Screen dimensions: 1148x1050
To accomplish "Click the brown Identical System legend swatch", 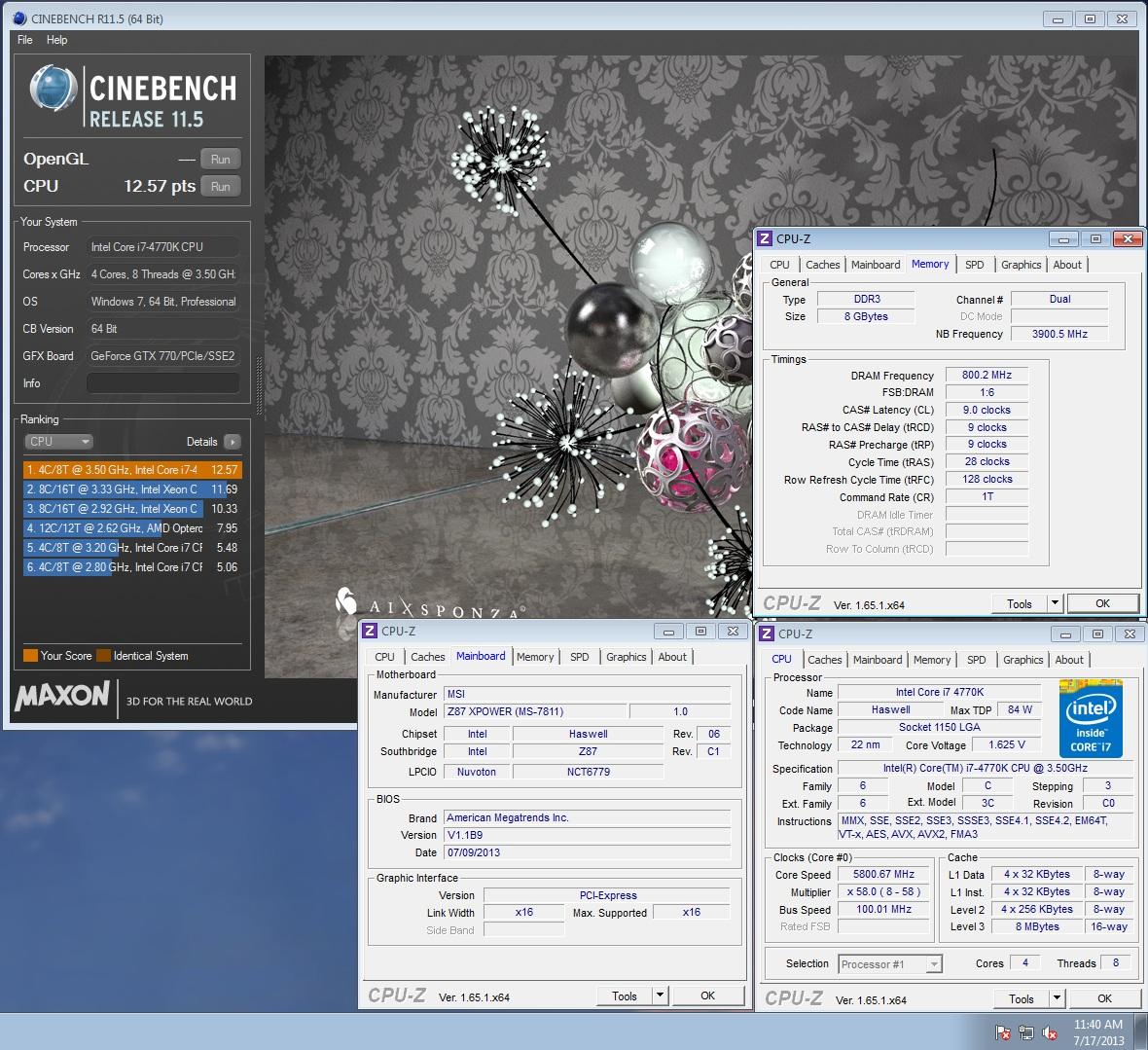I will 103,655.
